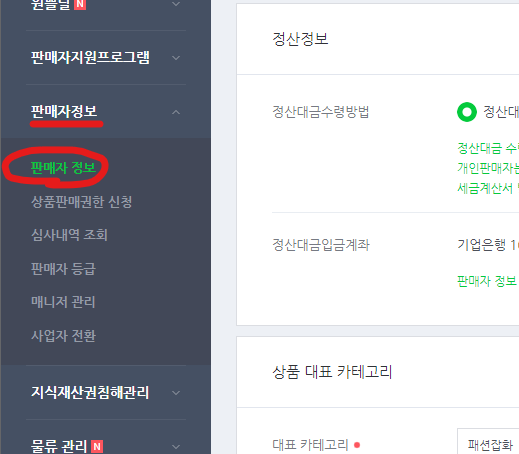Click the N badge on the top menu item
The image size is (519, 454).
point(80,4)
